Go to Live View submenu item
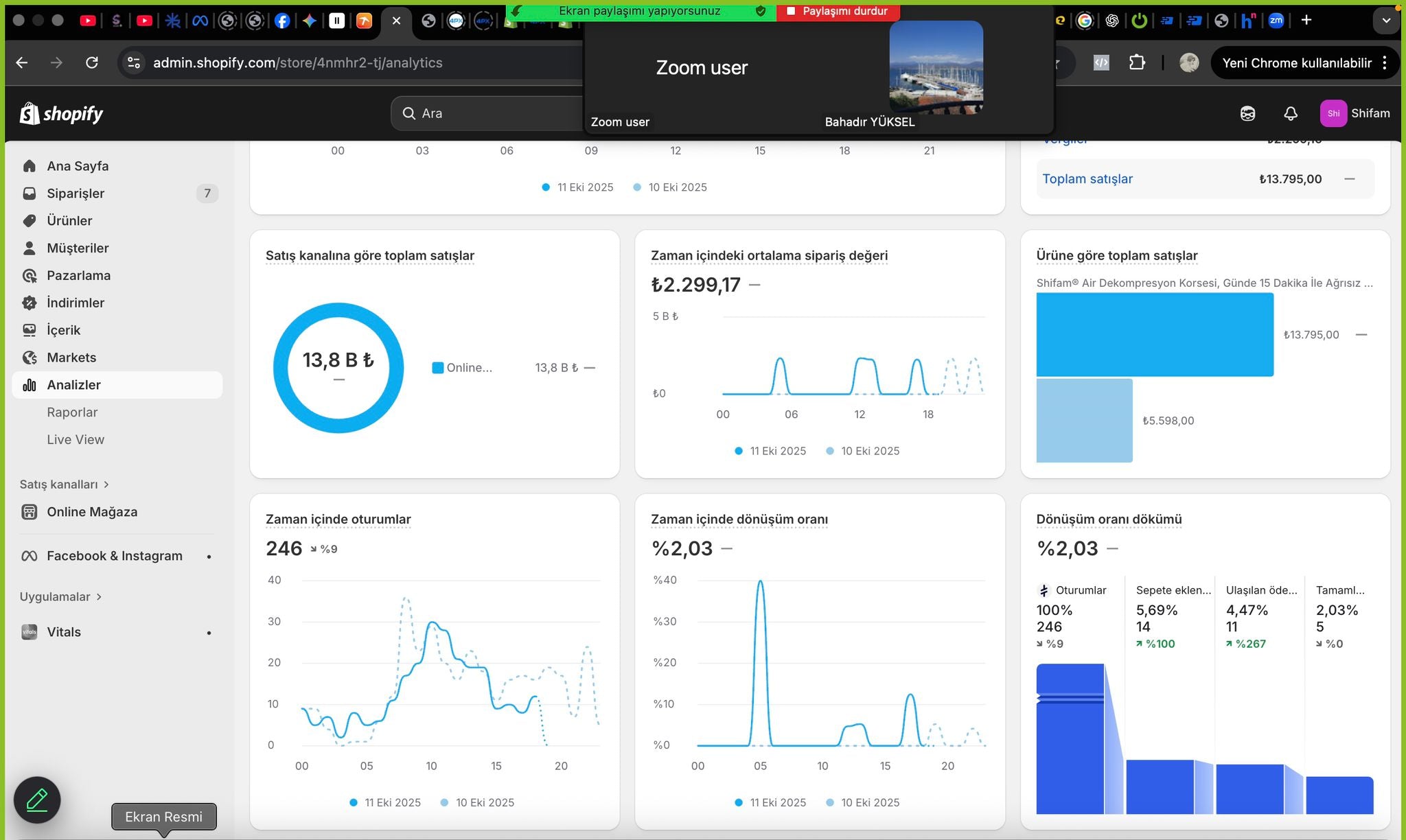Viewport: 1406px width, 840px height. [76, 440]
